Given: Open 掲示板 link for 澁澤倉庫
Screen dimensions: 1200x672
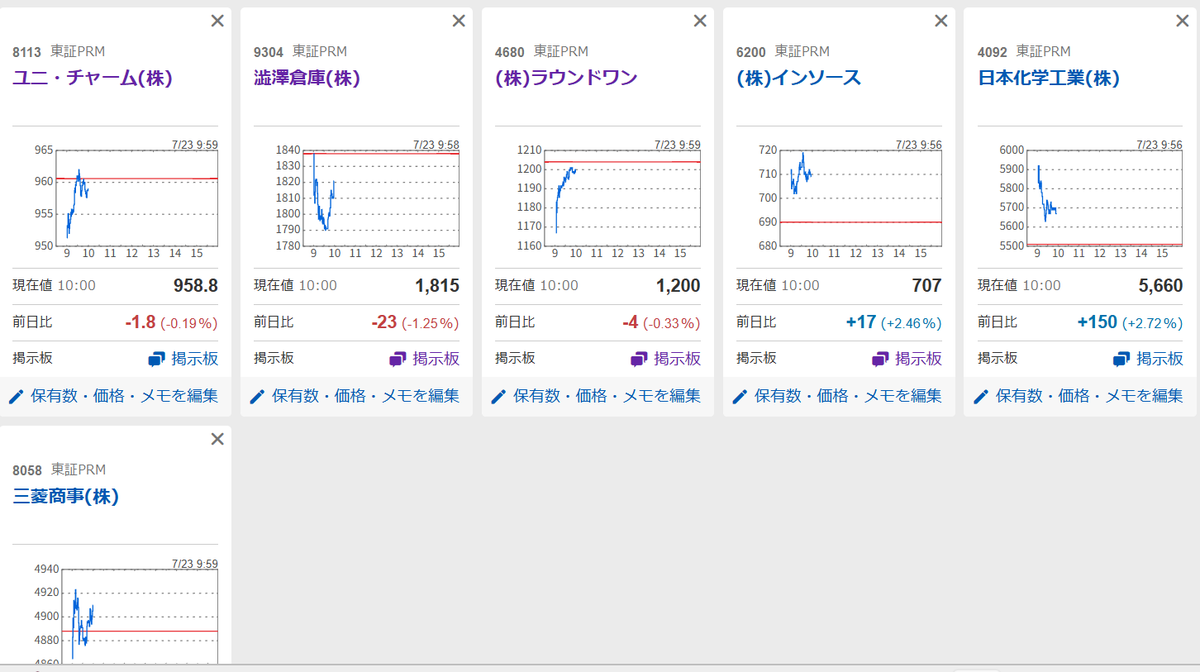Looking at the screenshot, I should [424, 358].
